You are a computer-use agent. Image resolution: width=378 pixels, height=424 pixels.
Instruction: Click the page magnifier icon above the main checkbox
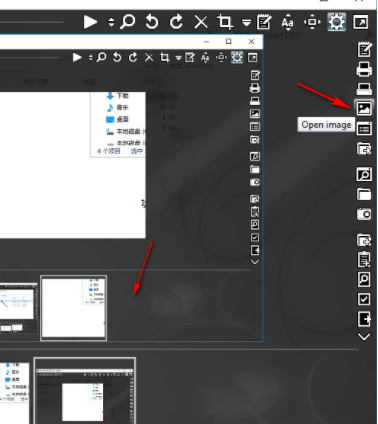click(x=364, y=279)
